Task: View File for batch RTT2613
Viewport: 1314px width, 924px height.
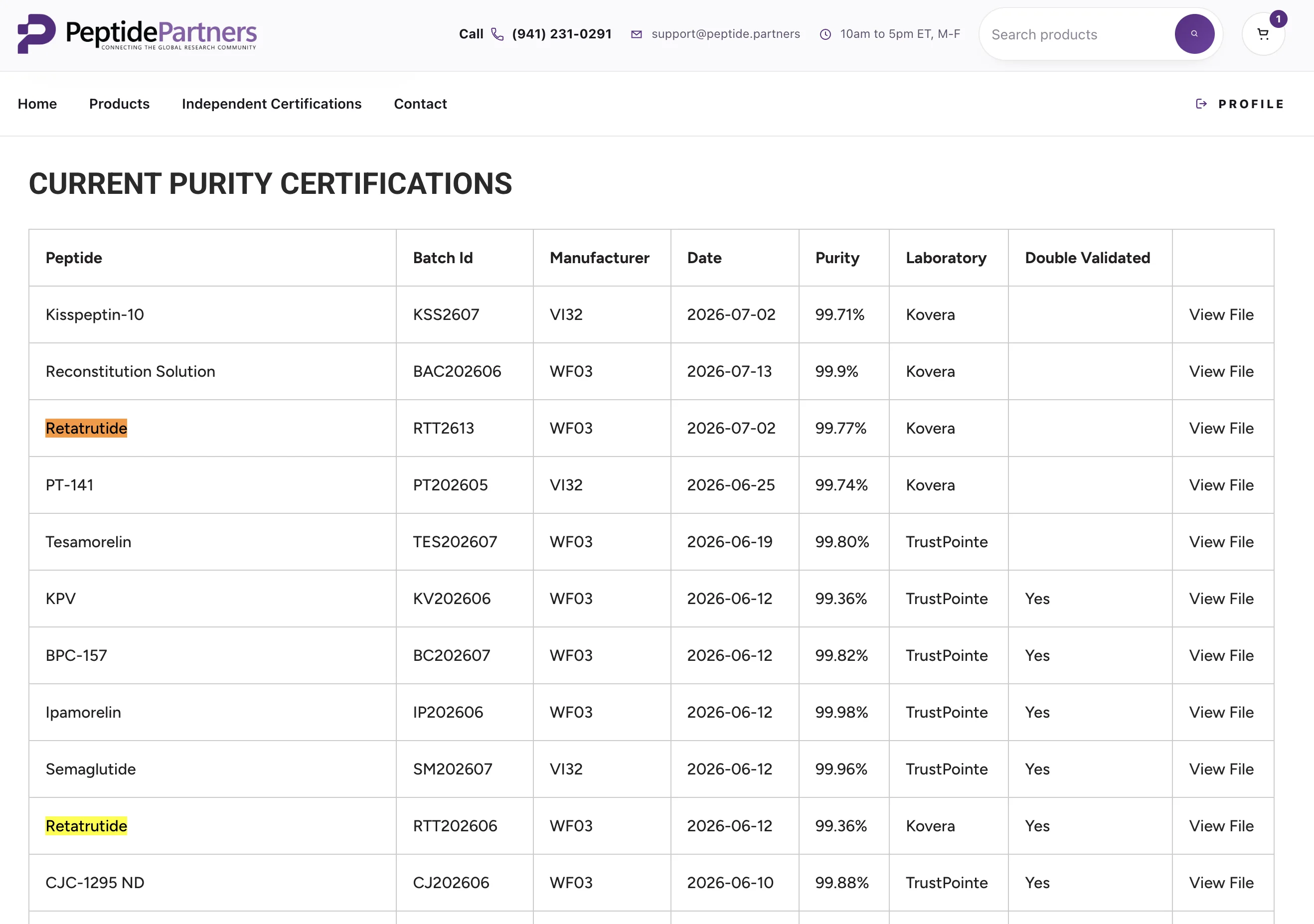Action: (1221, 428)
